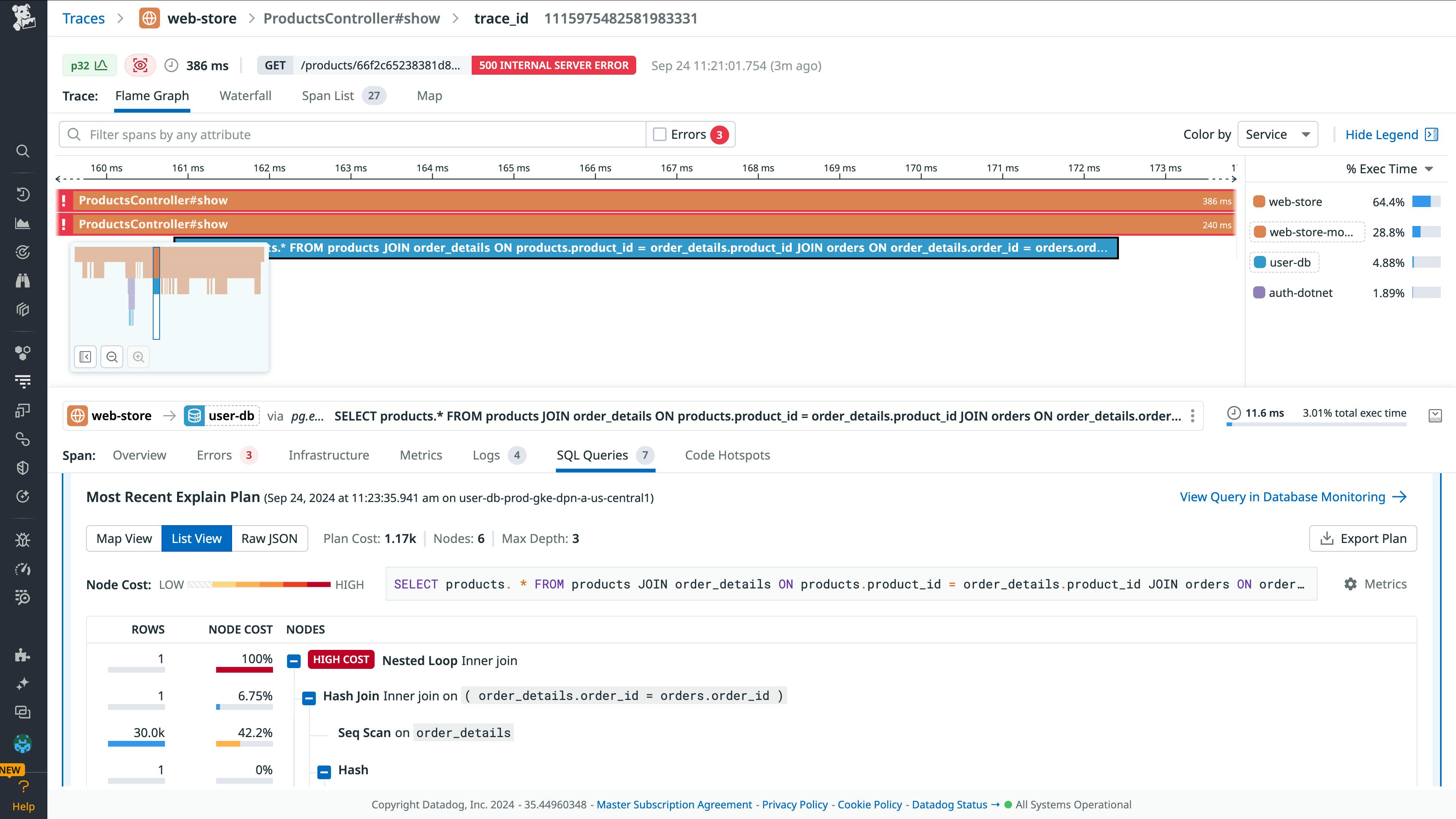Open Watchdog via the binoculars sidebar icon
1456x819 pixels.
click(x=23, y=281)
